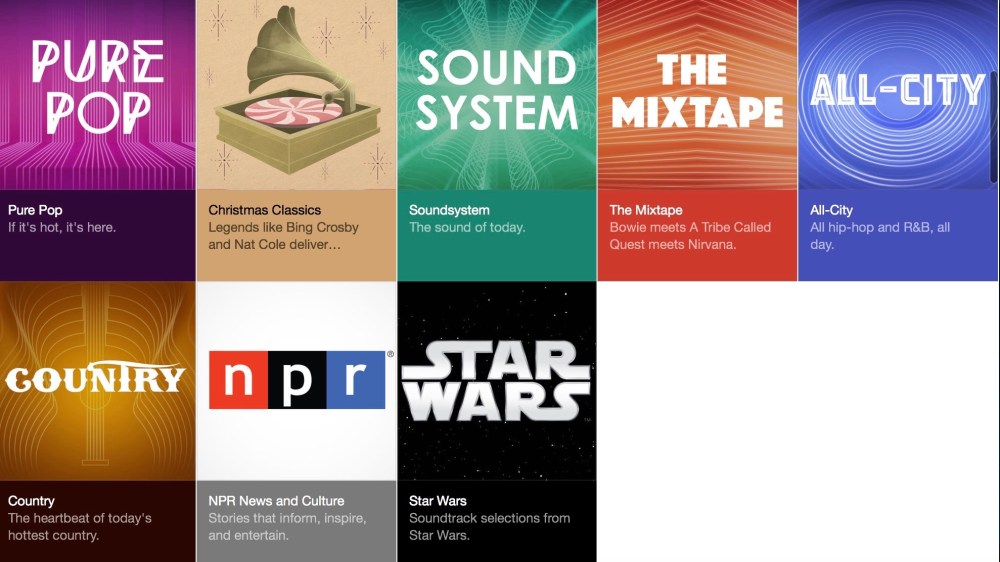Click 'Soundtrack selections from Star Wars' description
This screenshot has height=562, width=1000.
489,527
